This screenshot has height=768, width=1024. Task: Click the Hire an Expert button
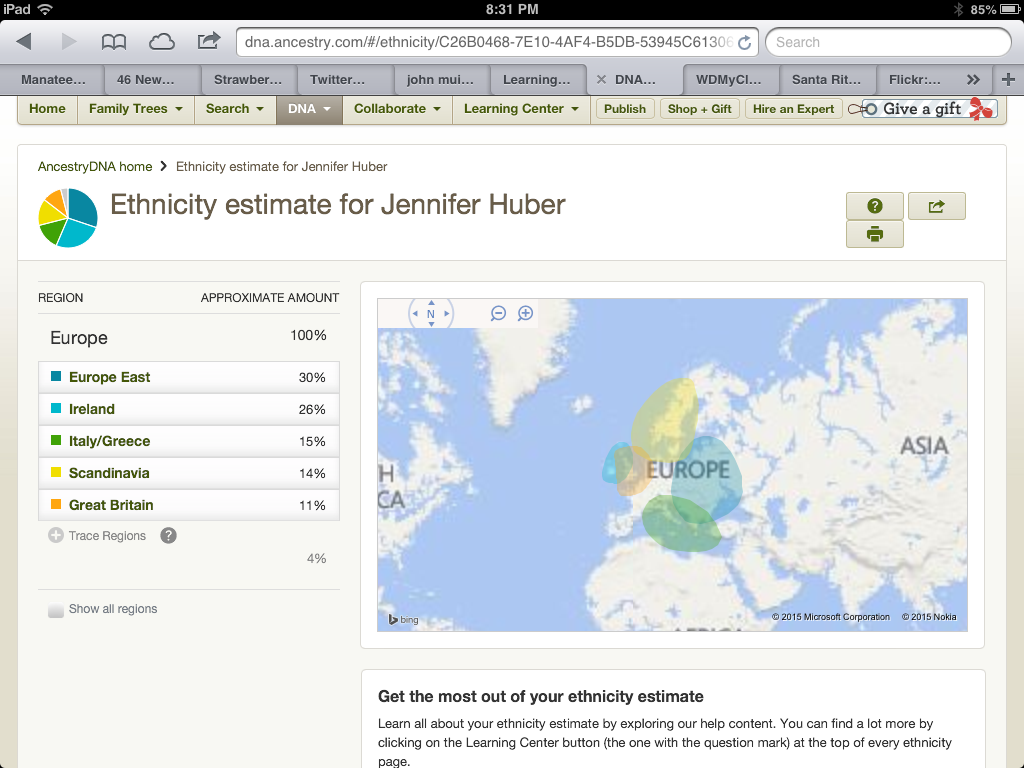point(793,109)
